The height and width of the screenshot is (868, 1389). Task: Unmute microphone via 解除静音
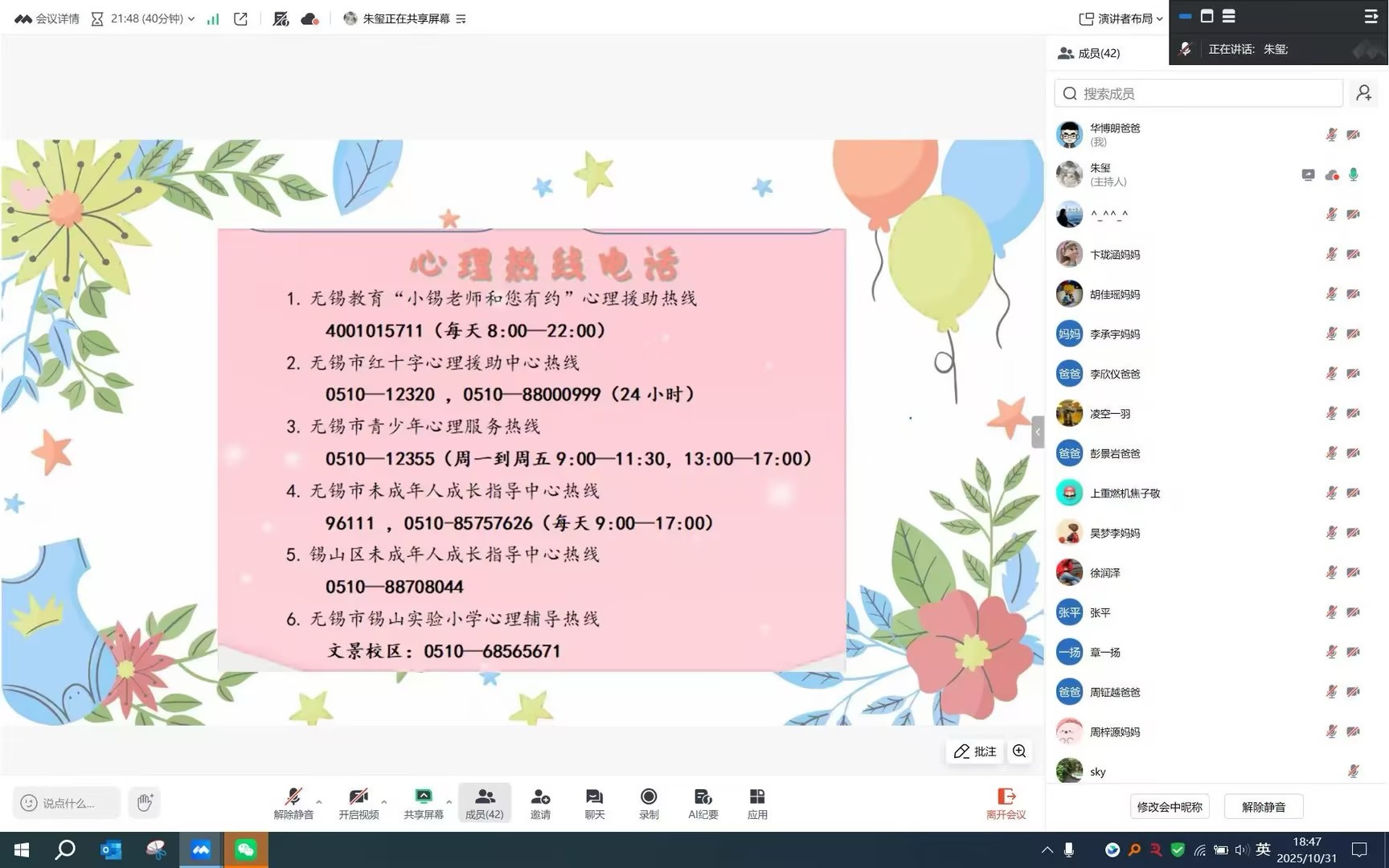[x=293, y=802]
